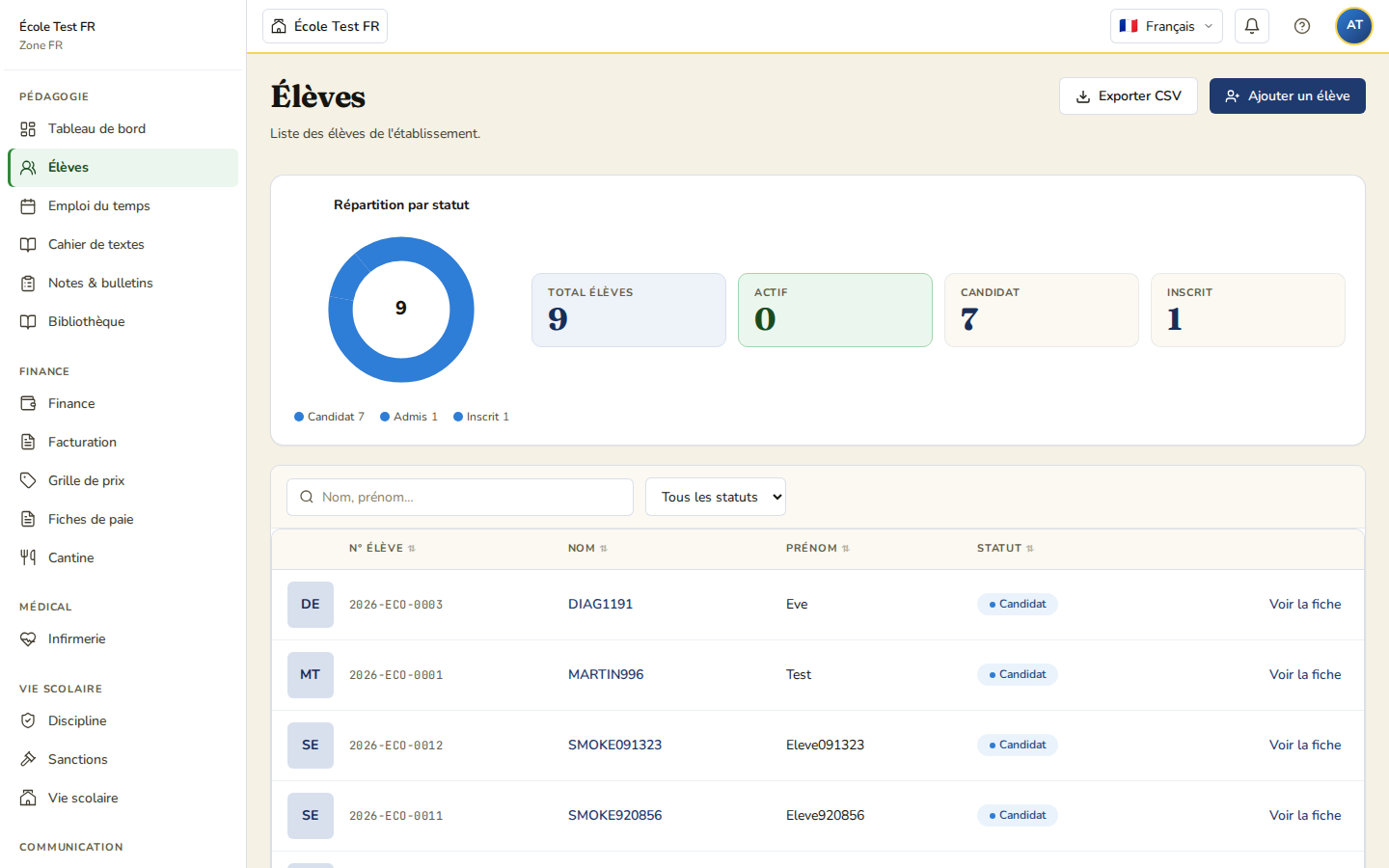Navigate to Facturation
This screenshot has height=868, width=1389.
point(123,443)
